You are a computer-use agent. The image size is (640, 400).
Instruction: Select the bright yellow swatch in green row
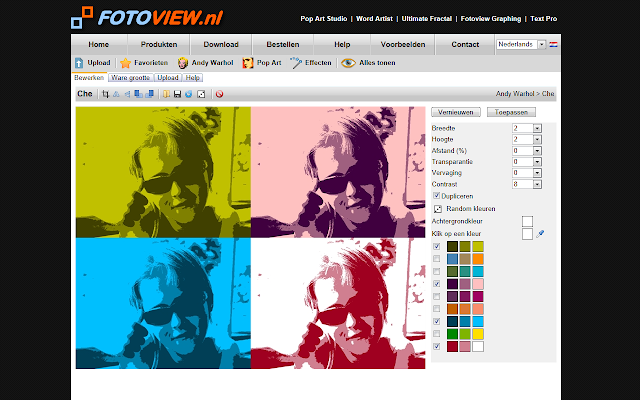click(x=478, y=334)
